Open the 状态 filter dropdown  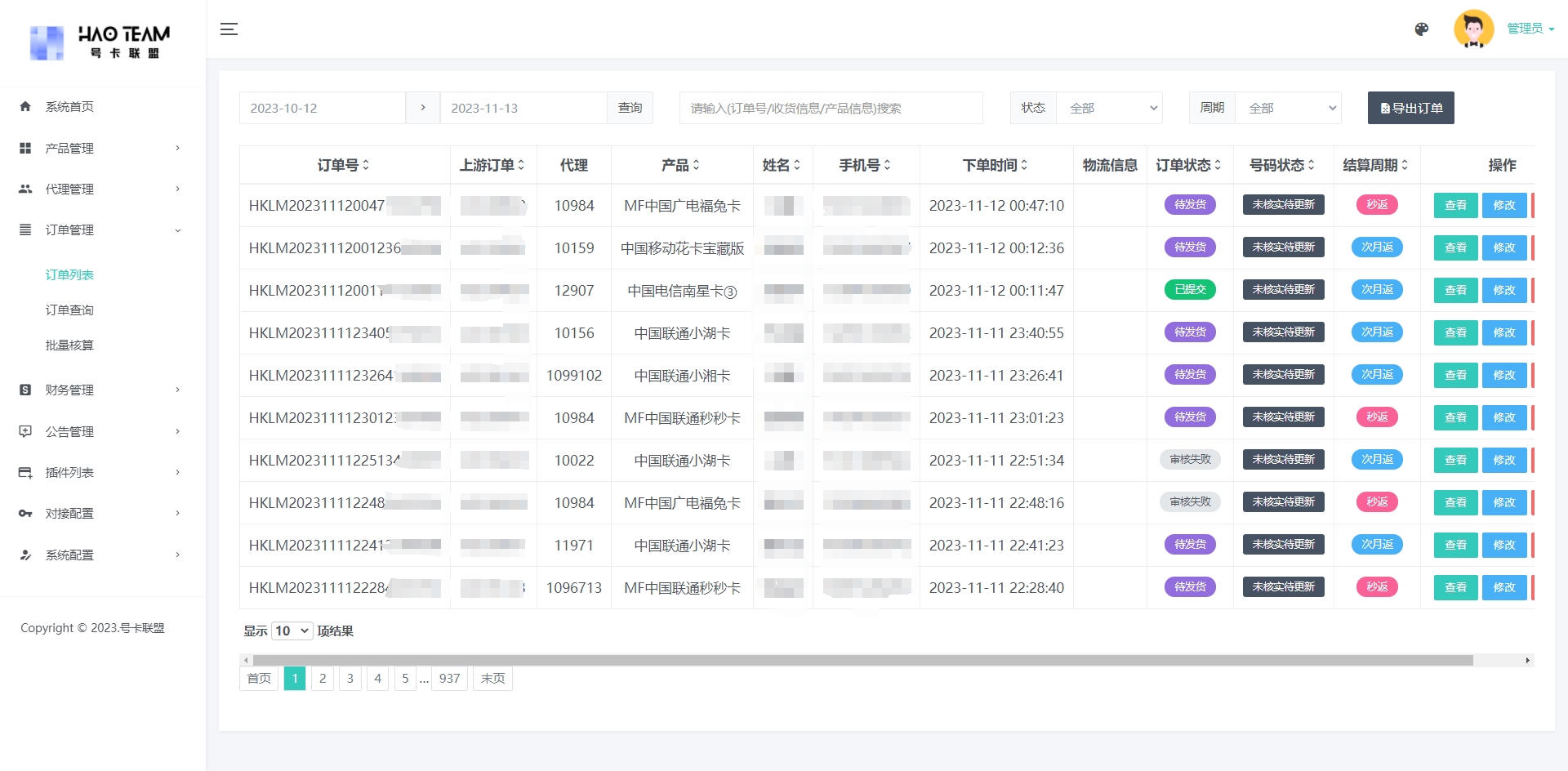1109,108
